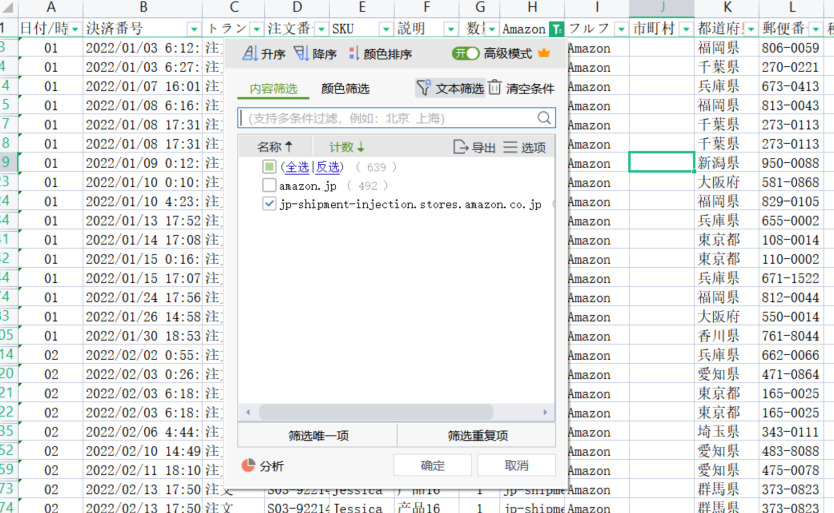This screenshot has height=513, width=834.
Task: Select column K header
Action: [x=727, y=7]
